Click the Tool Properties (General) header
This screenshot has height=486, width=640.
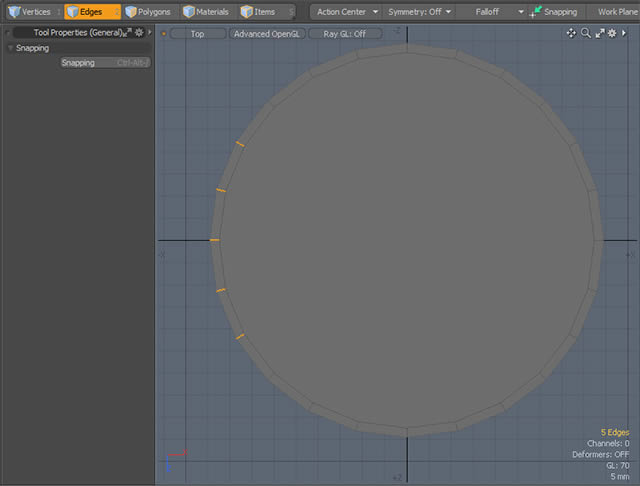78,32
